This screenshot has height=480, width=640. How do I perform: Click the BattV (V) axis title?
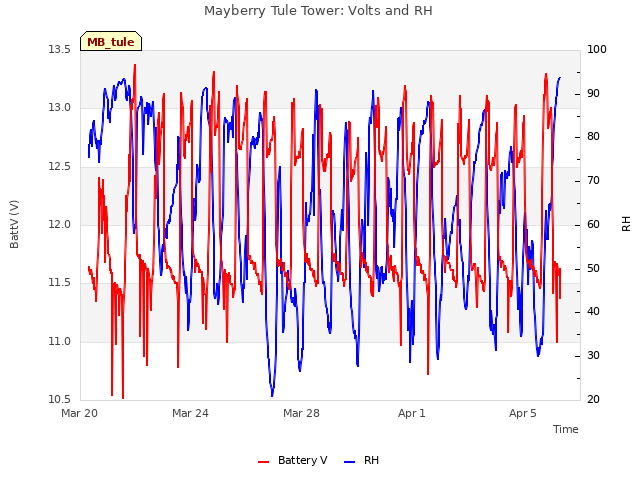(x=14, y=224)
